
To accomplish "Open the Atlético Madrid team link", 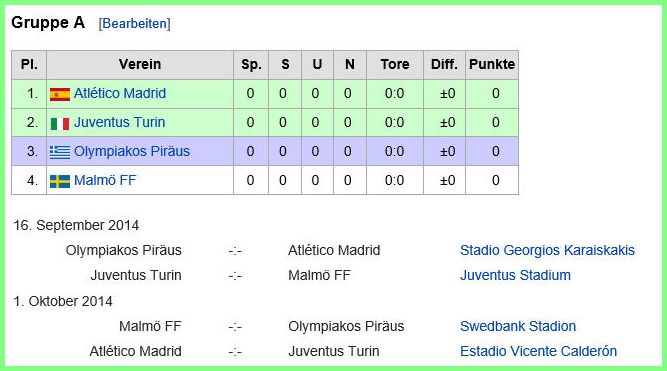I will tap(120, 93).
